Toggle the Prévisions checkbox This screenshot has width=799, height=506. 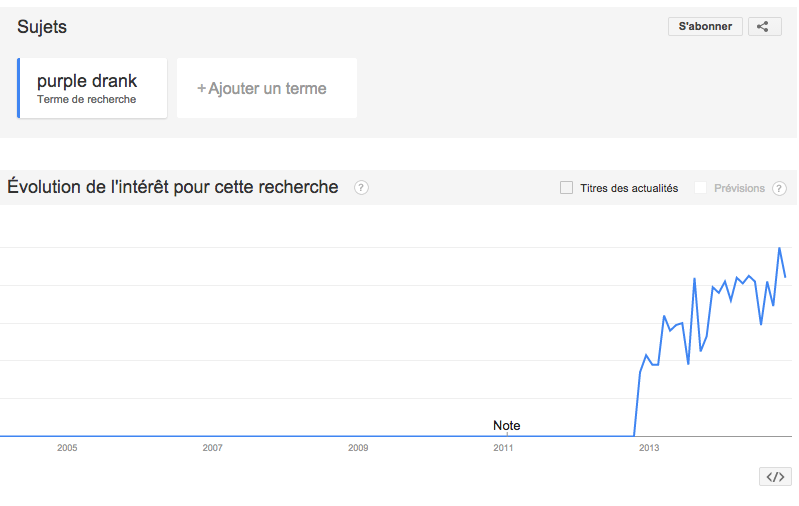701,188
